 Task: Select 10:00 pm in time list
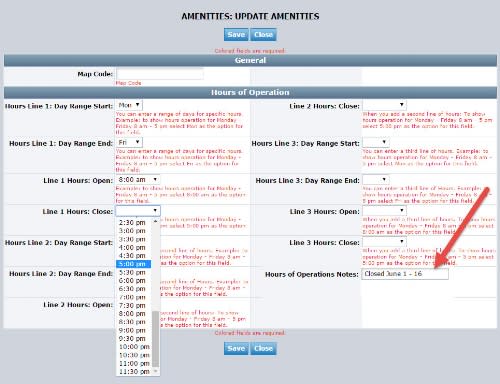click(134, 347)
